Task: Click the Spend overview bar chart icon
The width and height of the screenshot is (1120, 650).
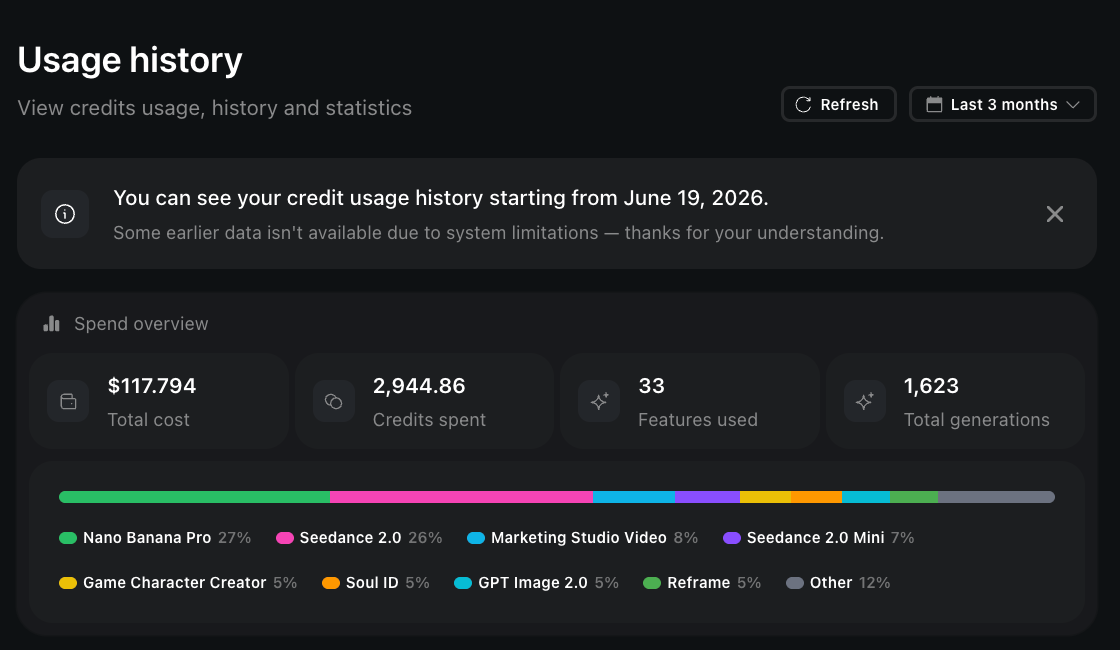Action: 51,324
